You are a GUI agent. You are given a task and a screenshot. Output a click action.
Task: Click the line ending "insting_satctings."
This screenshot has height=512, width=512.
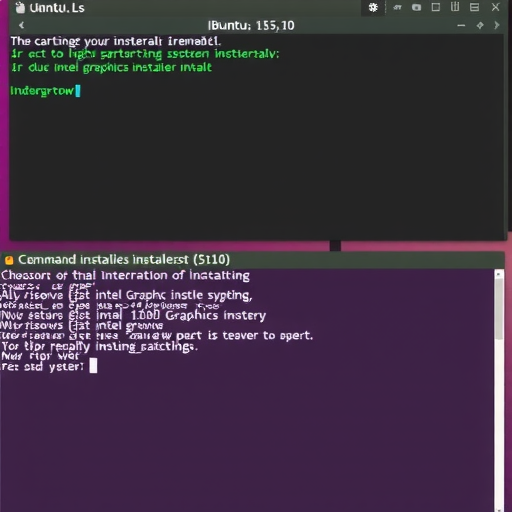[x=99, y=347]
